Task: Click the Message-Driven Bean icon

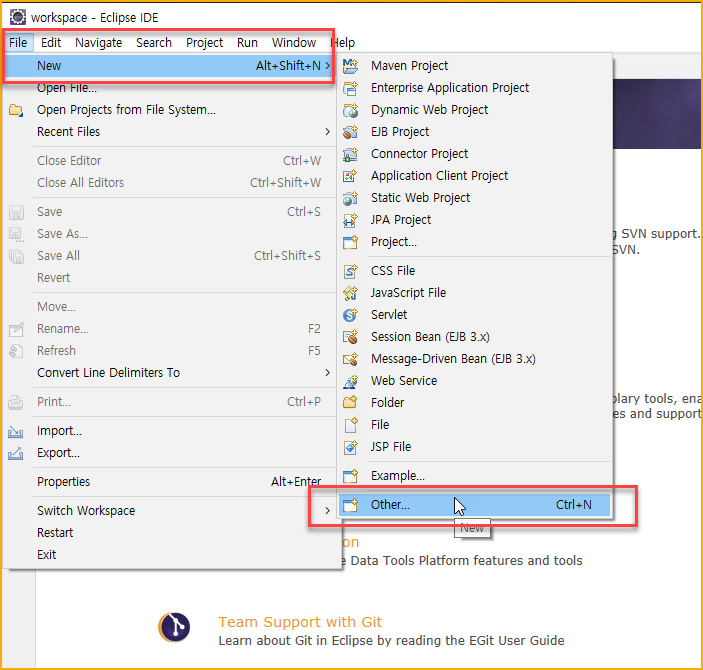Action: (350, 359)
